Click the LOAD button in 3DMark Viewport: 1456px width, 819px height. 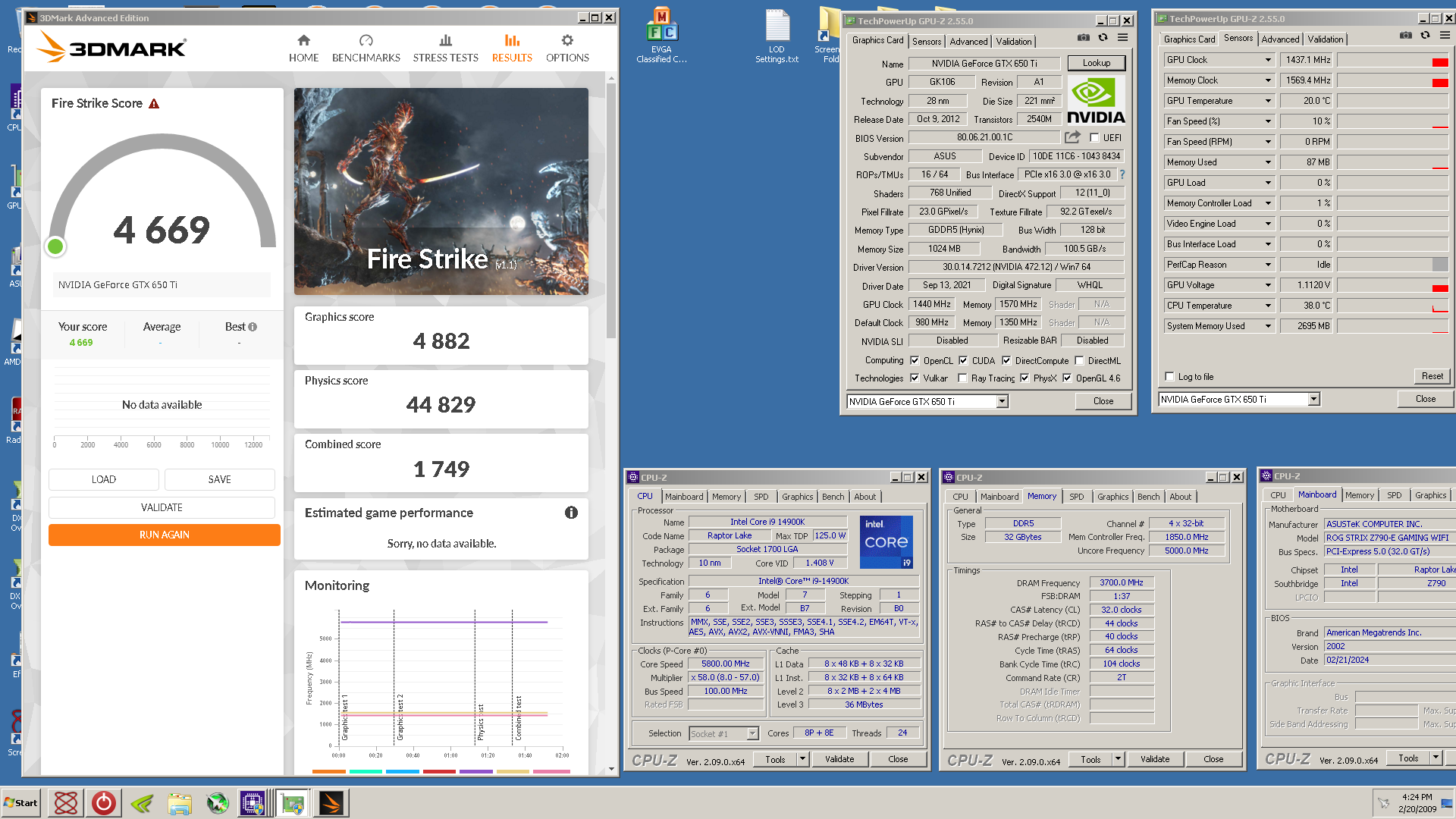[x=104, y=479]
